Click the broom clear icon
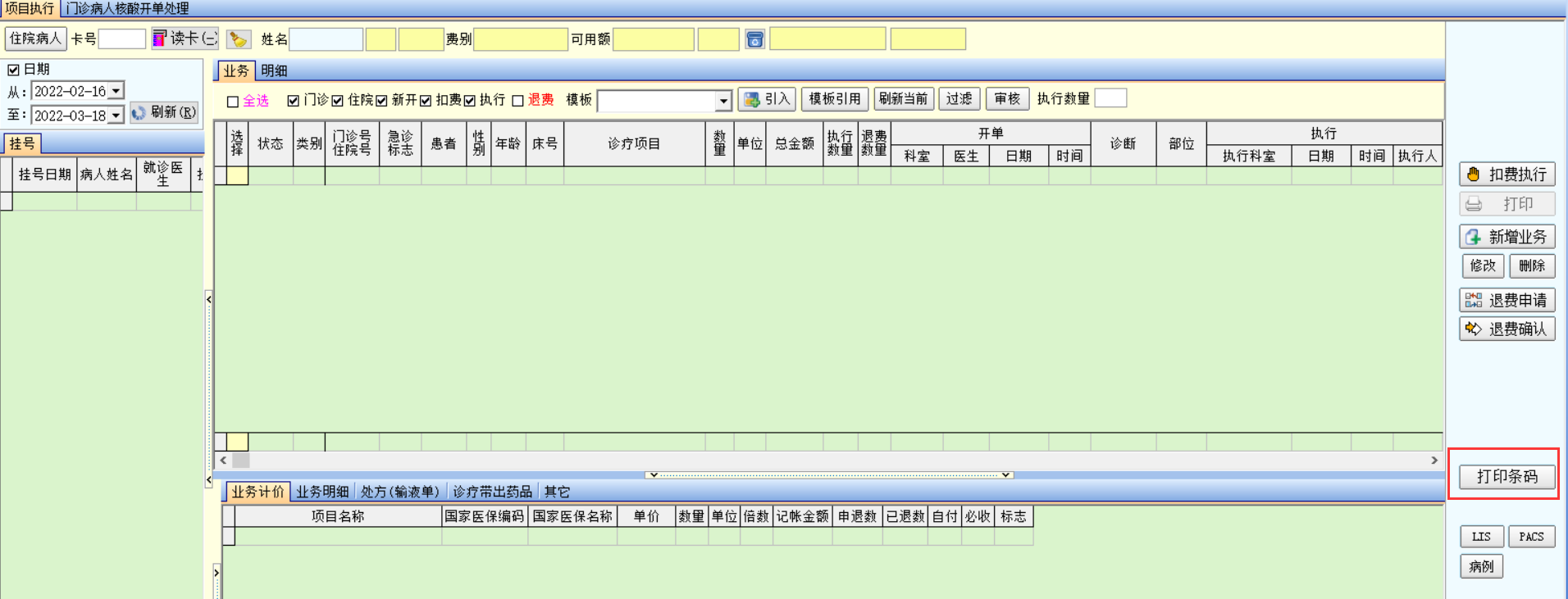The image size is (1568, 599). (238, 39)
